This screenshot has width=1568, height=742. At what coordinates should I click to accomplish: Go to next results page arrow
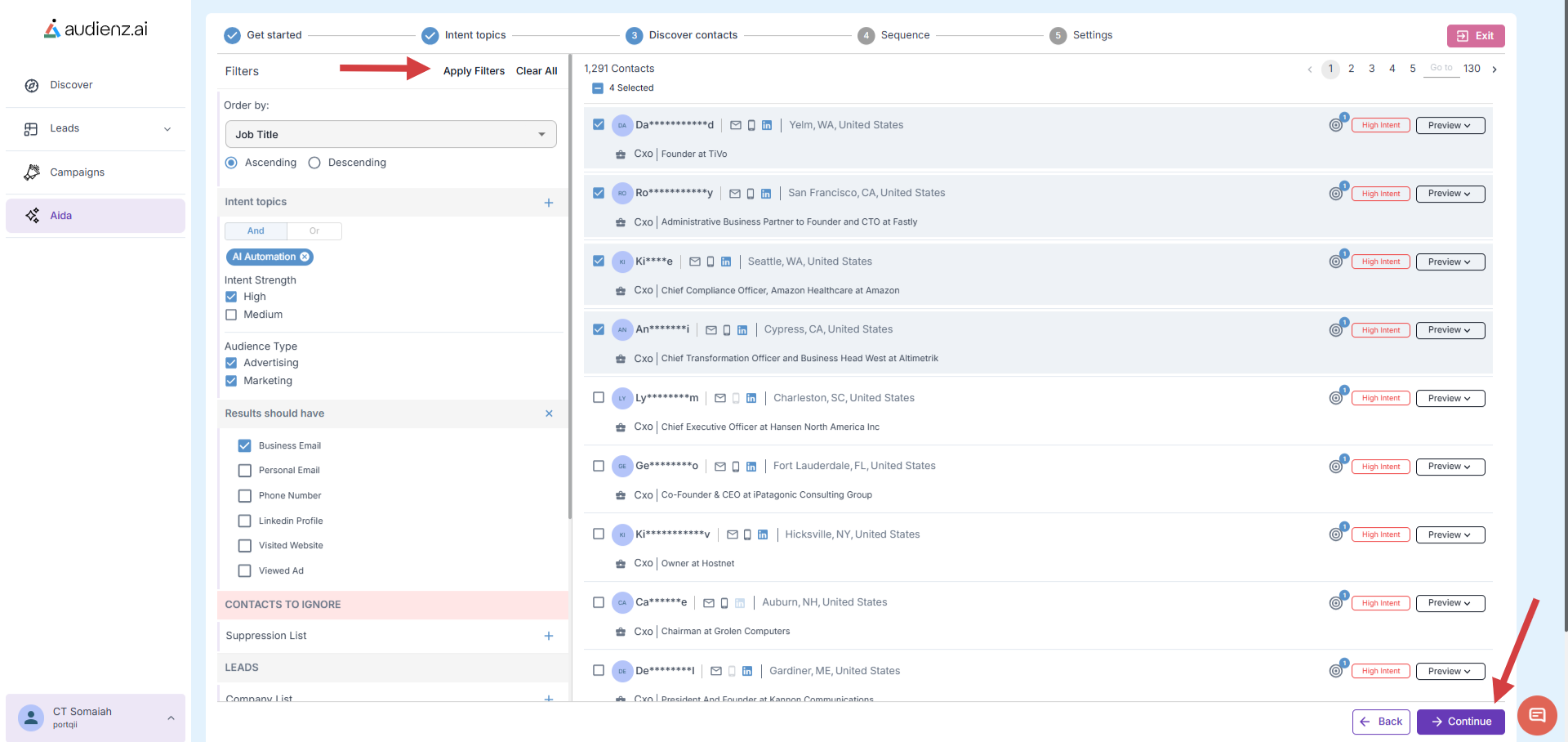[x=1494, y=69]
